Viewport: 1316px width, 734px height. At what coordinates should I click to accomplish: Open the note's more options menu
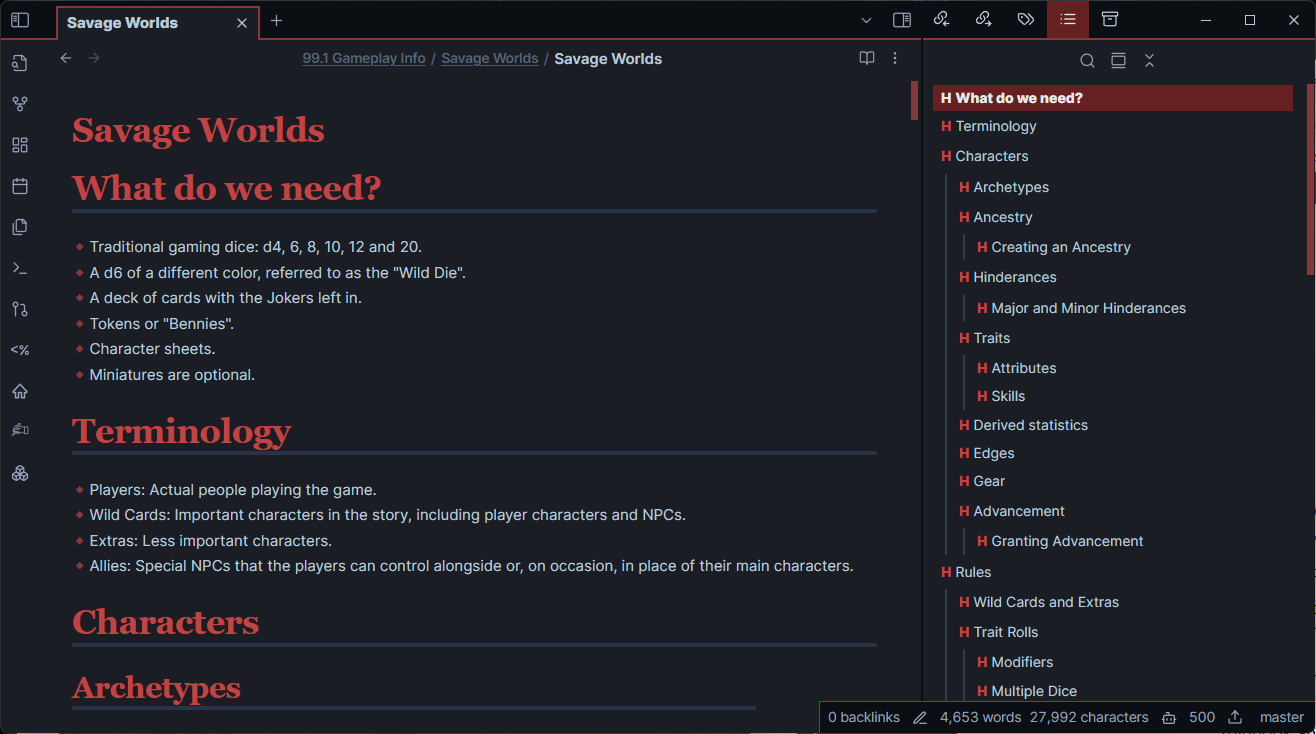(895, 58)
